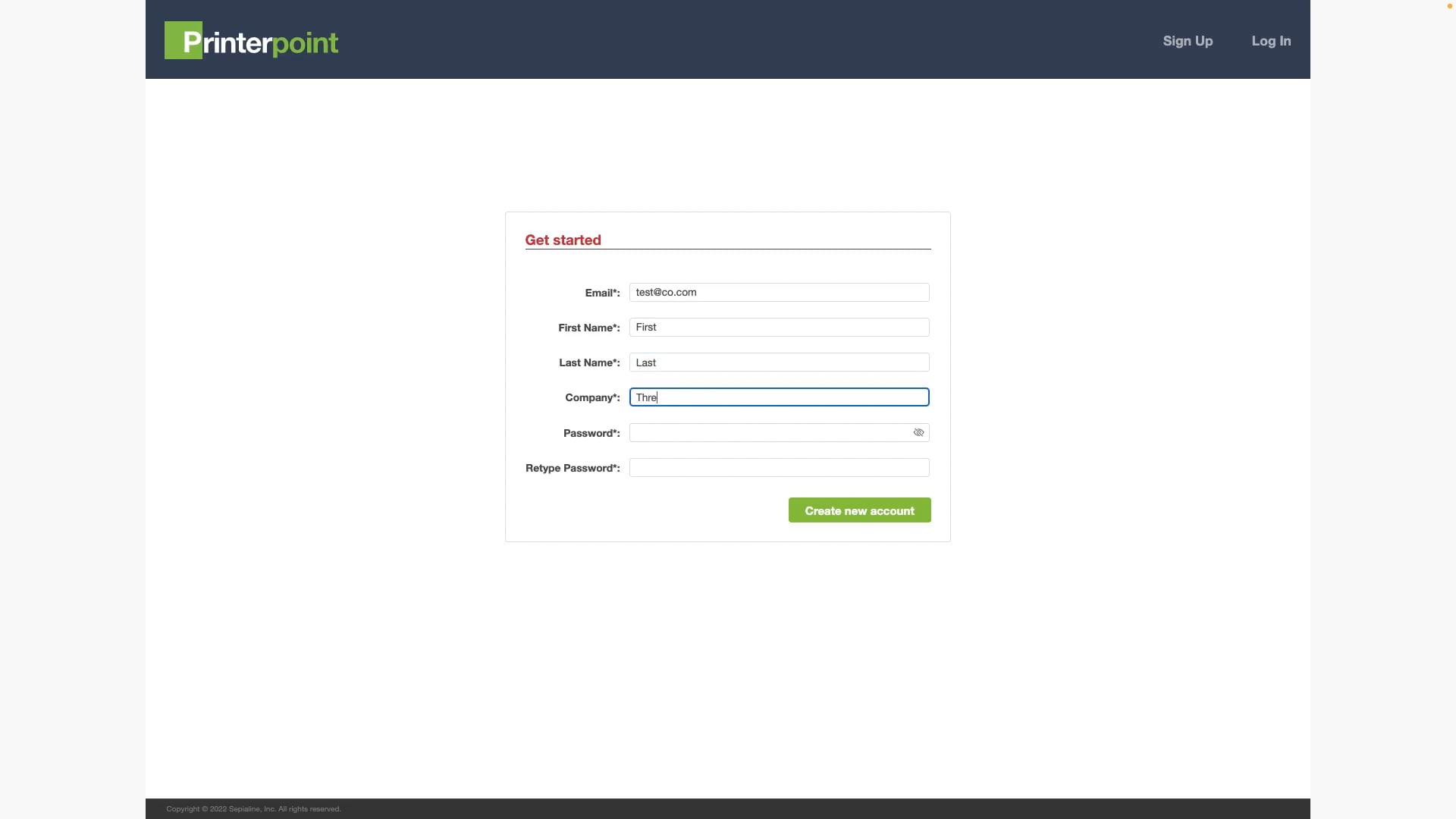Click the First Name input field
This screenshot has height=819, width=1456.
[x=779, y=327]
